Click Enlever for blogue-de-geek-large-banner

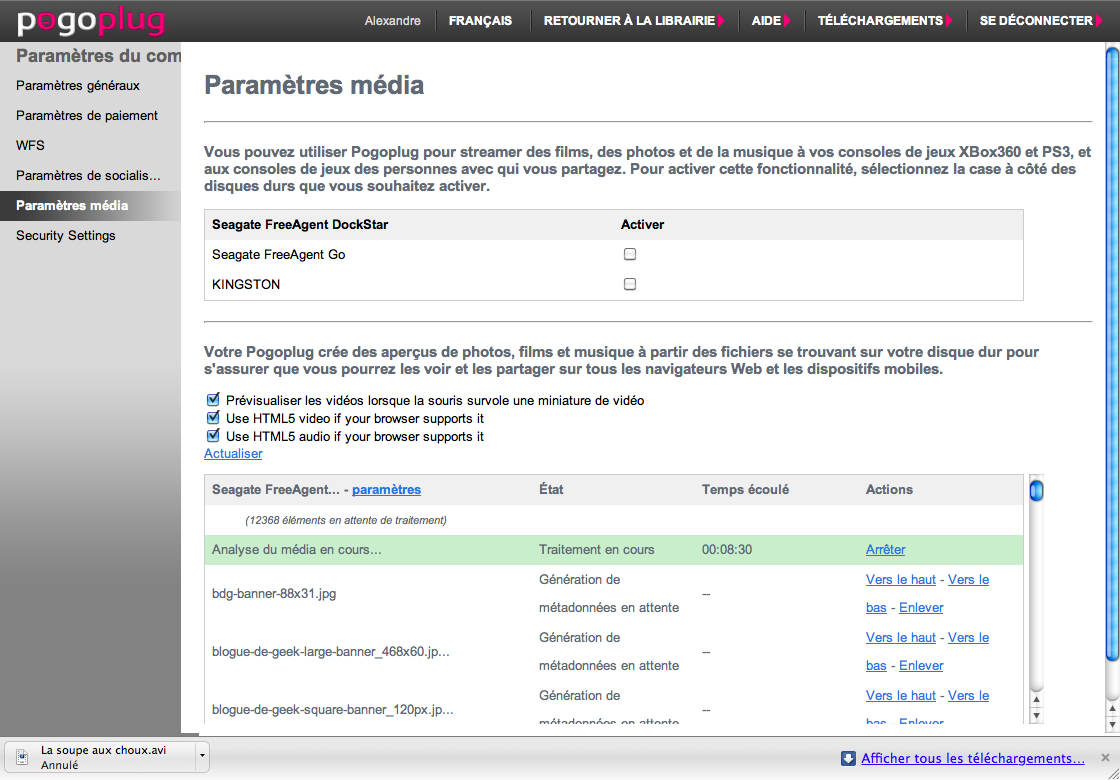point(921,666)
